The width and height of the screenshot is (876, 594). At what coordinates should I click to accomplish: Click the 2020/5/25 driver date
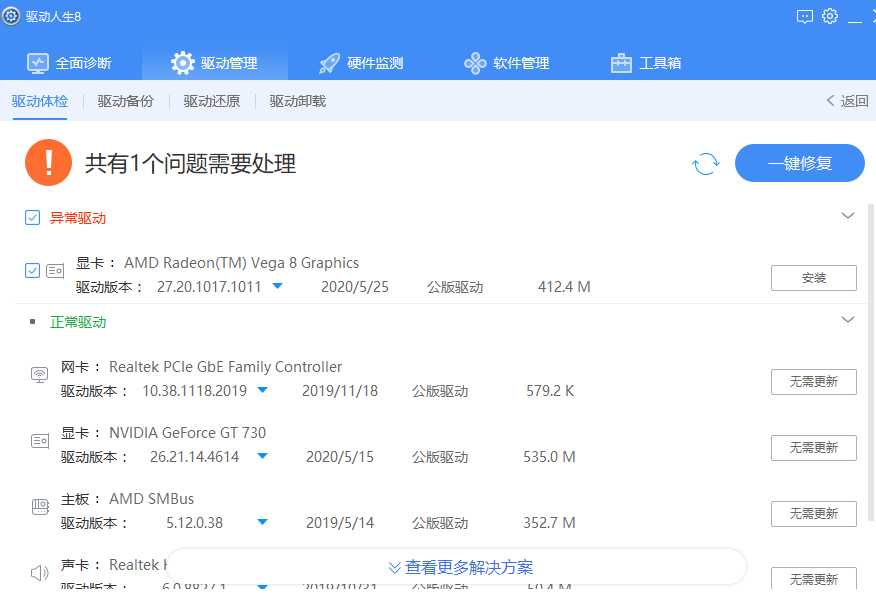(355, 287)
